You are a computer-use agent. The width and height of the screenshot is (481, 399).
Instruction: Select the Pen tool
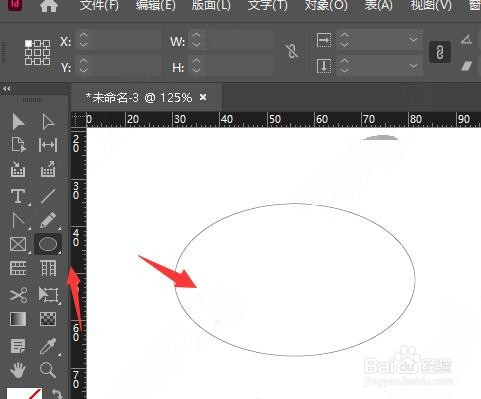click(x=18, y=220)
